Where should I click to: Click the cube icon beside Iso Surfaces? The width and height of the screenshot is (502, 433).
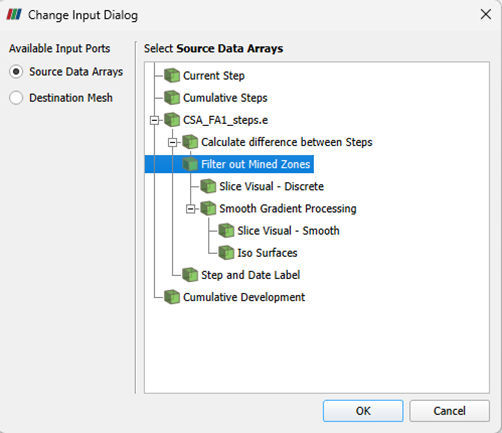pyautogui.click(x=226, y=253)
